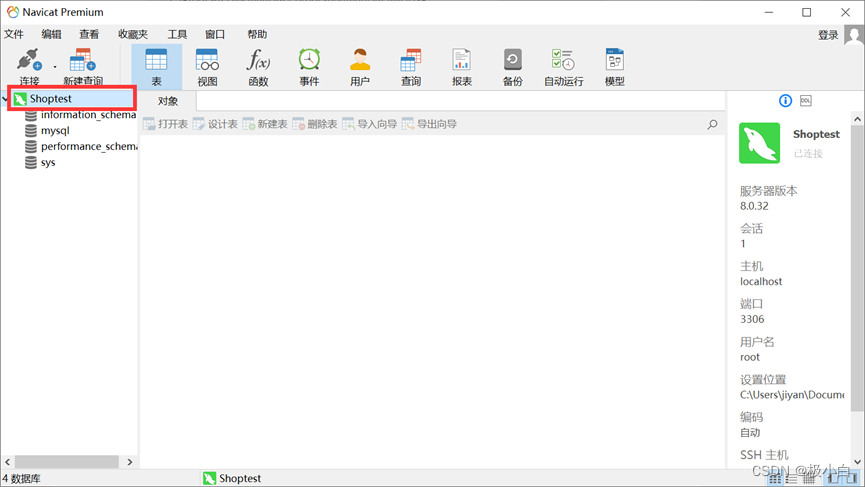This screenshot has width=865, height=487.
Task: Open the Edit (编辑) menu
Action: click(x=51, y=34)
